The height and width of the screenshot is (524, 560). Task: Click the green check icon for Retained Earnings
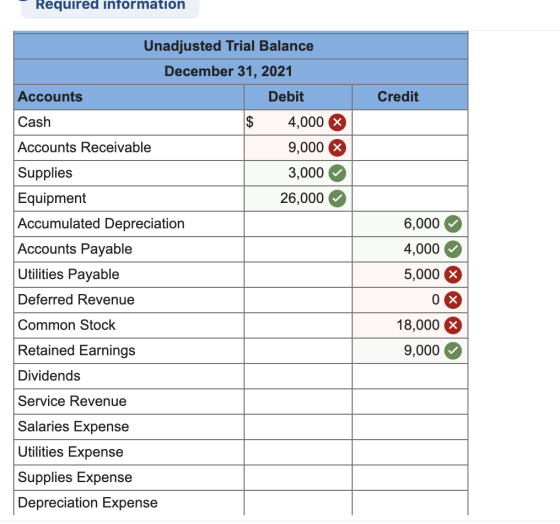coord(453,351)
